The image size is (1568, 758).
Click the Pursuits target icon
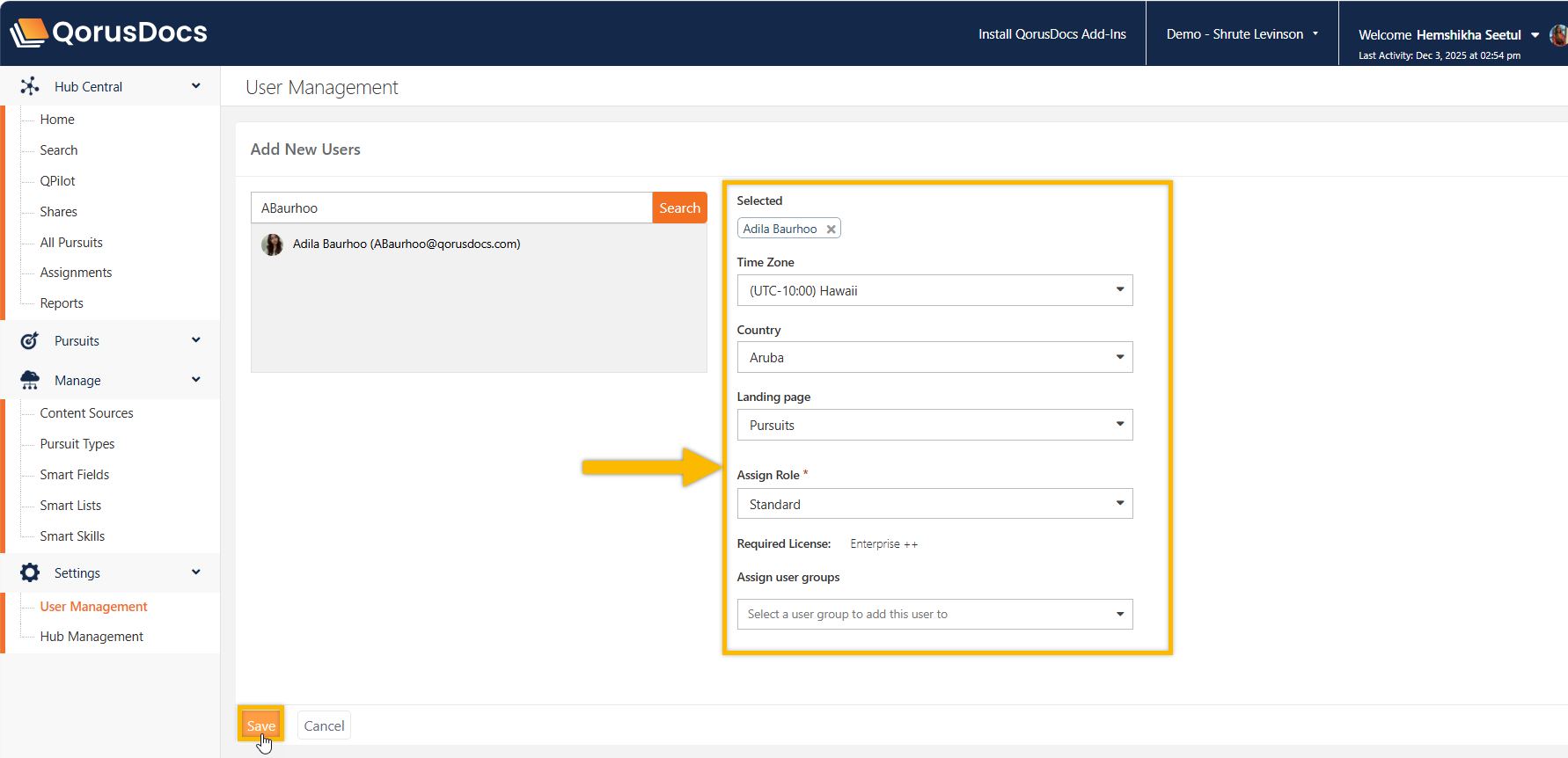tap(30, 341)
